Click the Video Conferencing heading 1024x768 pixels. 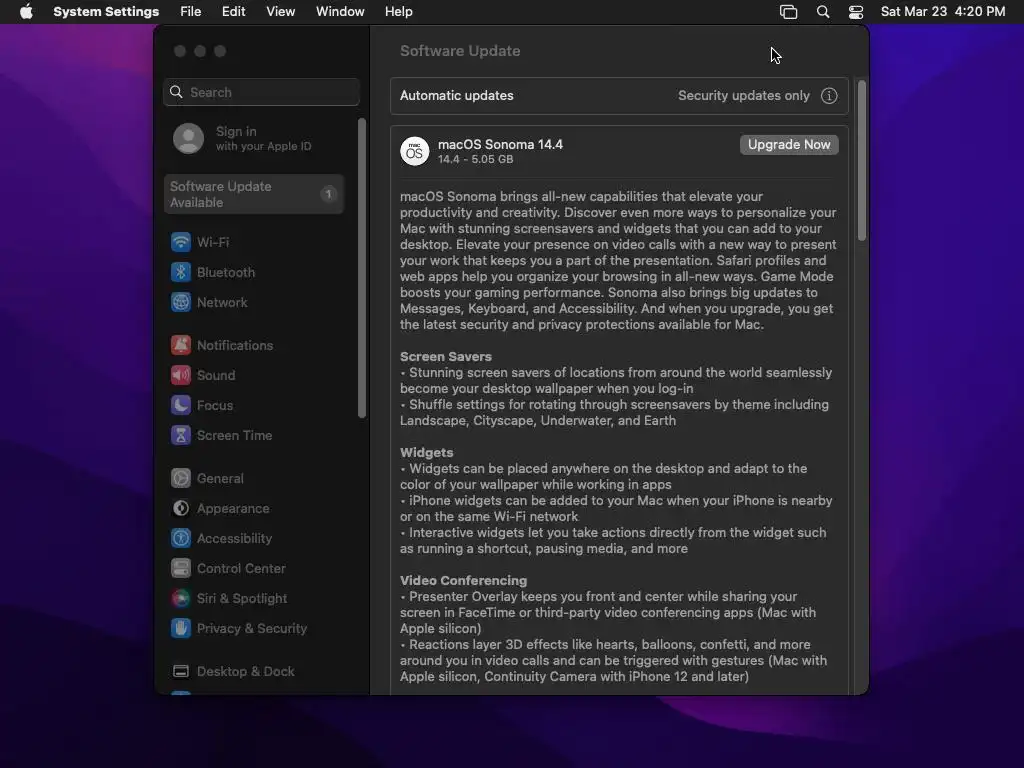coord(463,581)
